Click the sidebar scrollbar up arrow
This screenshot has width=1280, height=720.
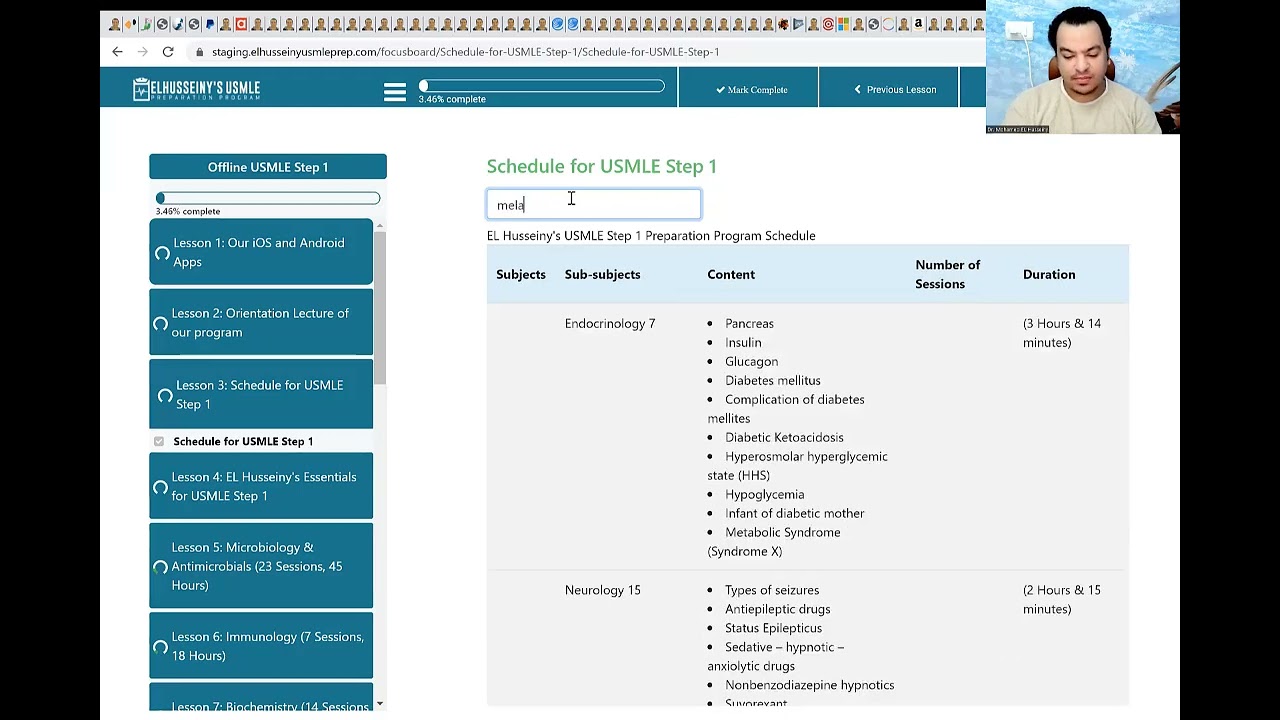[x=379, y=226]
